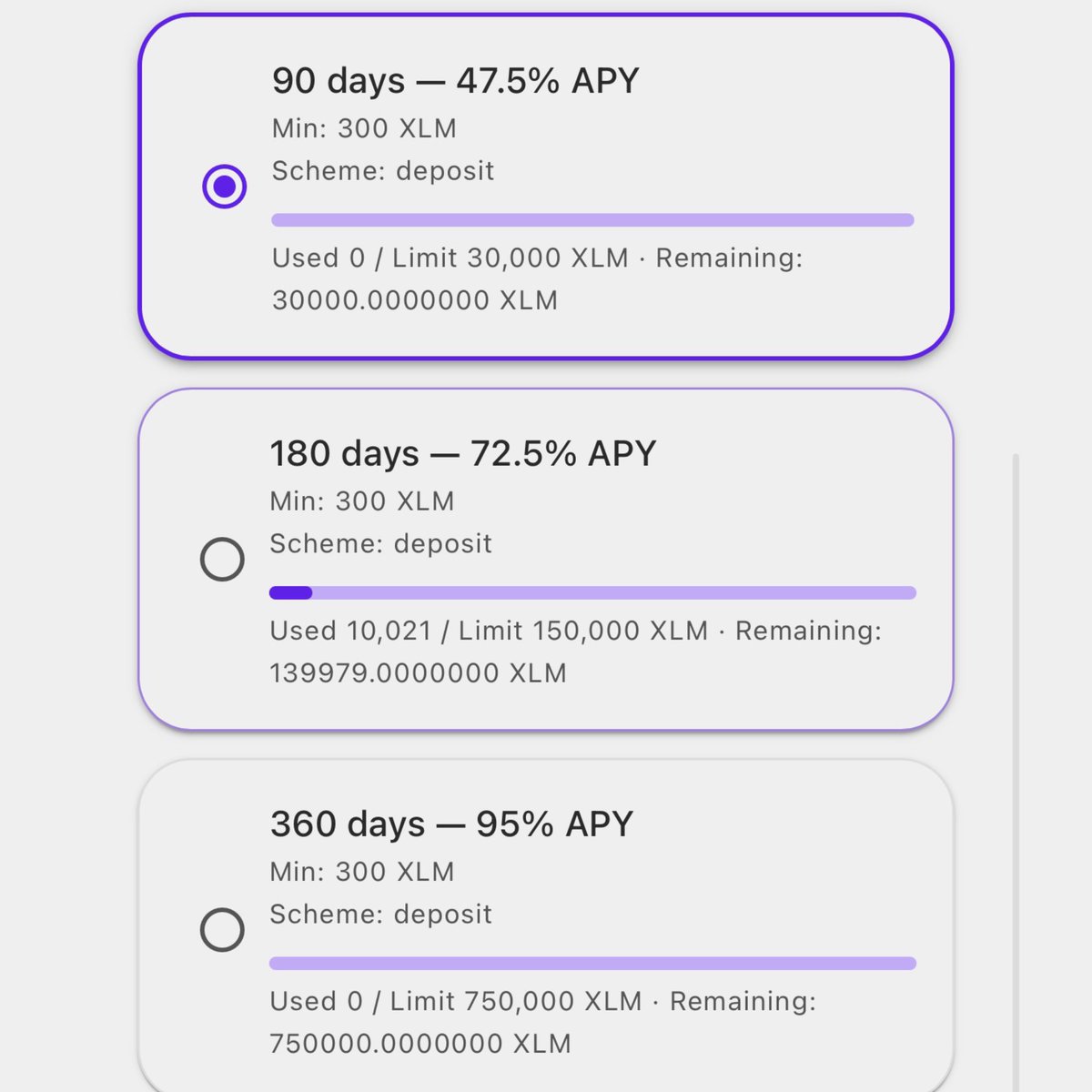Click the 750000.0000000 XLM remaining amount
1092x1092 pixels.
click(420, 1044)
